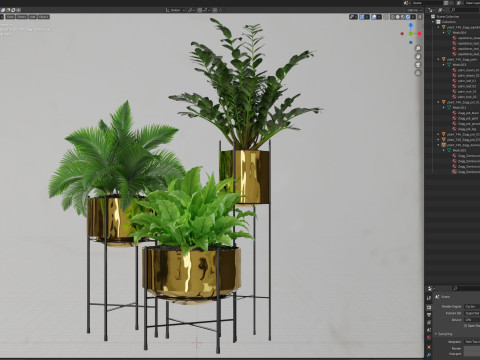The height and width of the screenshot is (360, 480).
Task: Select the Zagg palm object row
Action: coord(461,59)
